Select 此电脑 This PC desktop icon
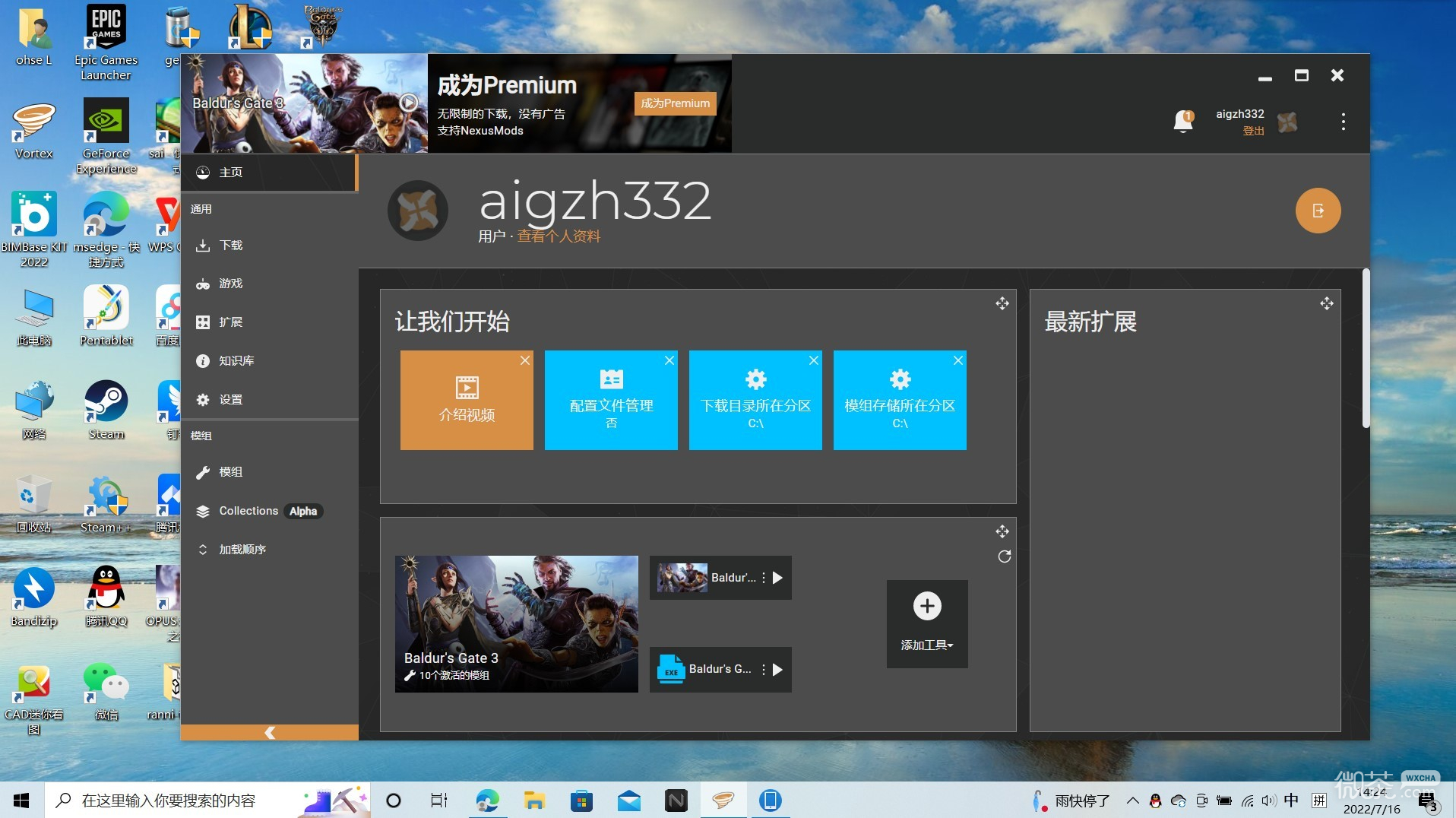 [34, 317]
